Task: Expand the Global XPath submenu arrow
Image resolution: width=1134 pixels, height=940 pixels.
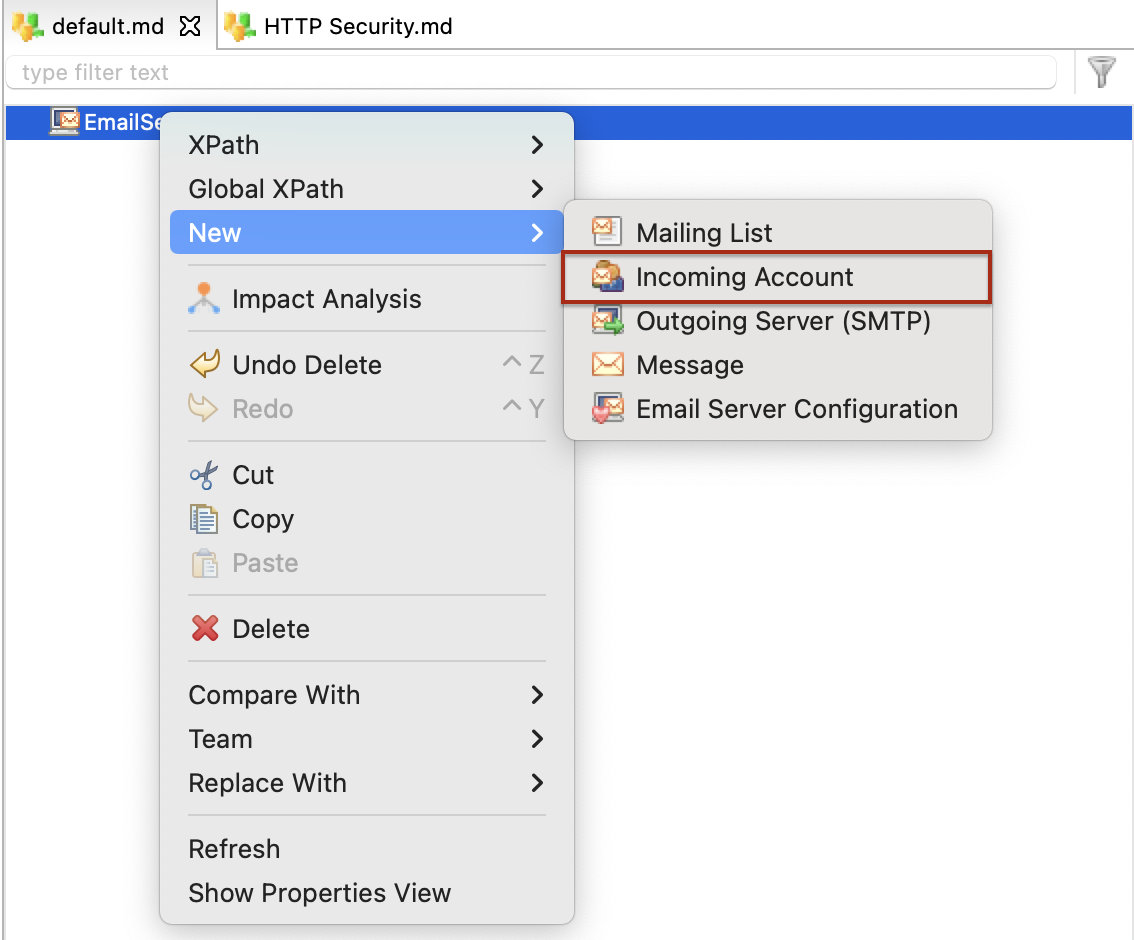Action: tap(537, 189)
